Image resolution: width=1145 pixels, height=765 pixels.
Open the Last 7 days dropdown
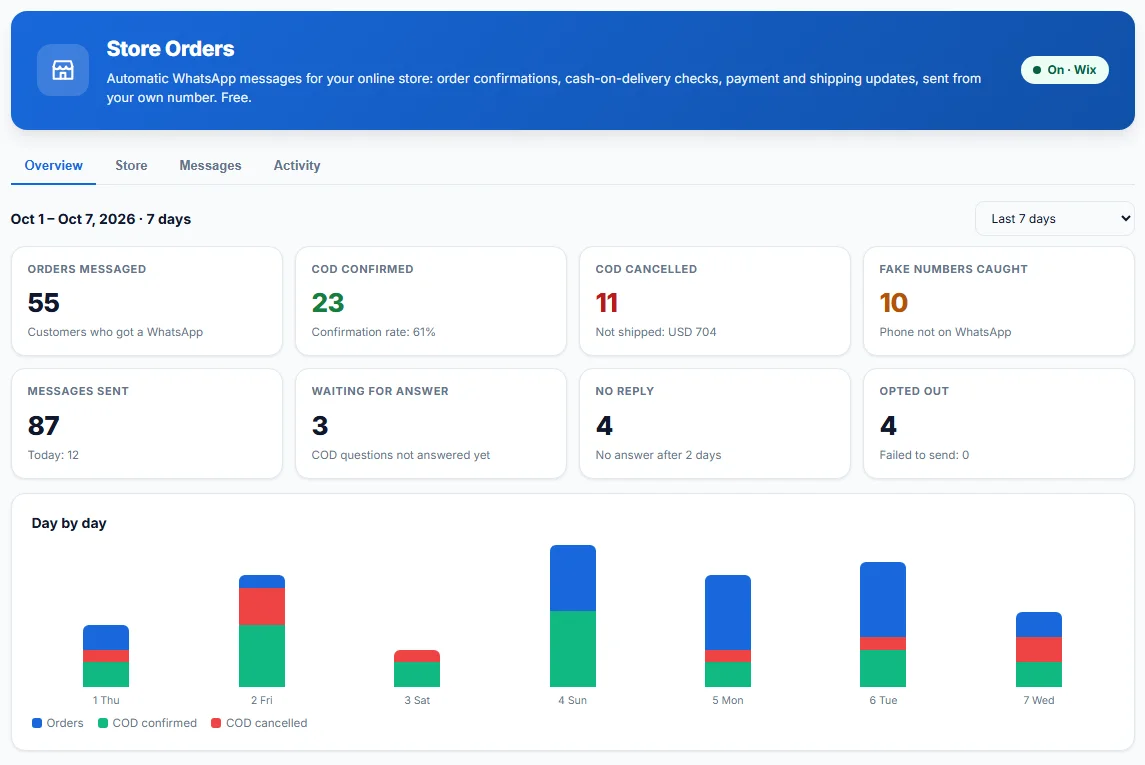coord(1054,219)
